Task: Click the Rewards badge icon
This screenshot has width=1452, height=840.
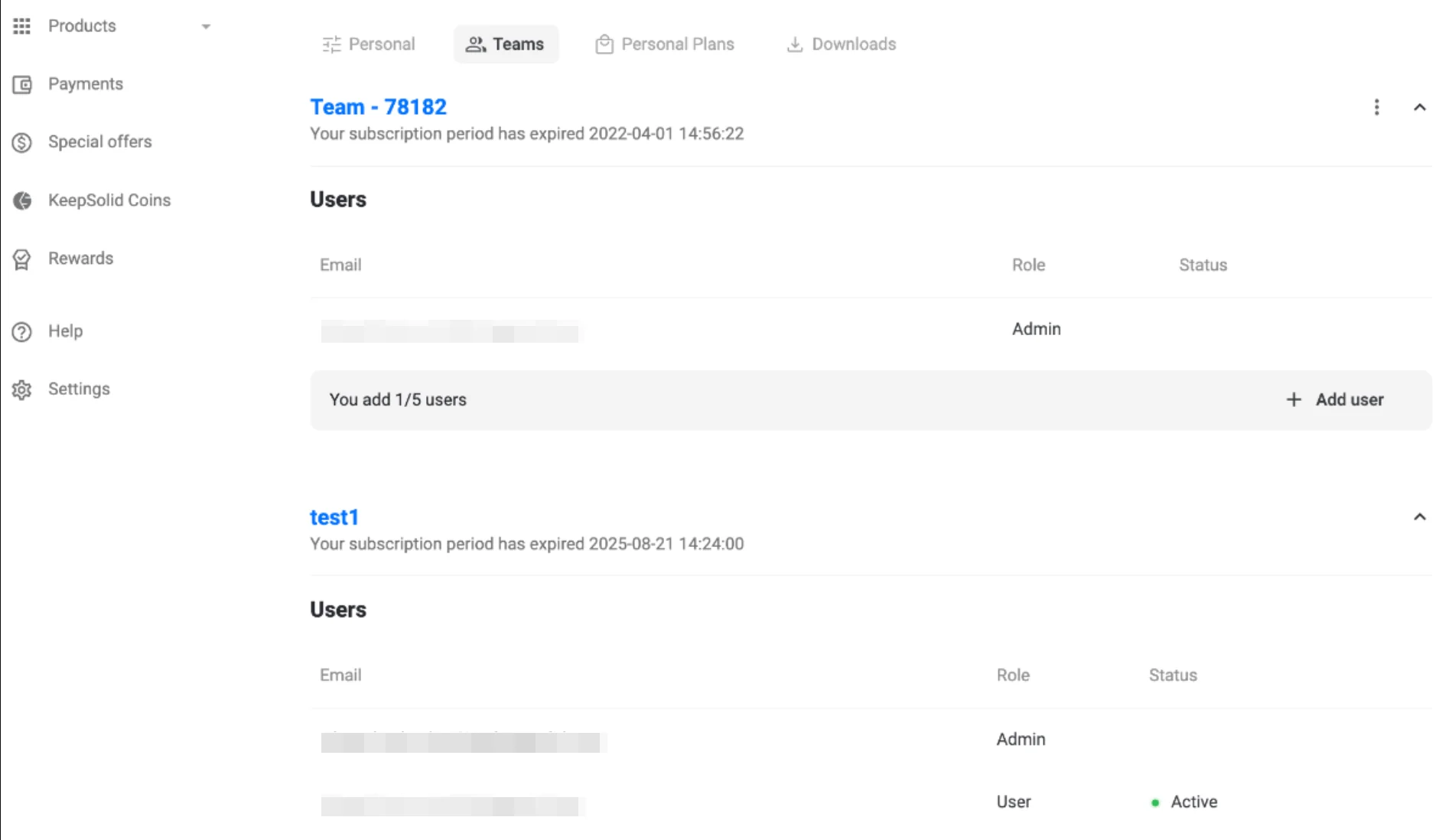Action: tap(22, 259)
